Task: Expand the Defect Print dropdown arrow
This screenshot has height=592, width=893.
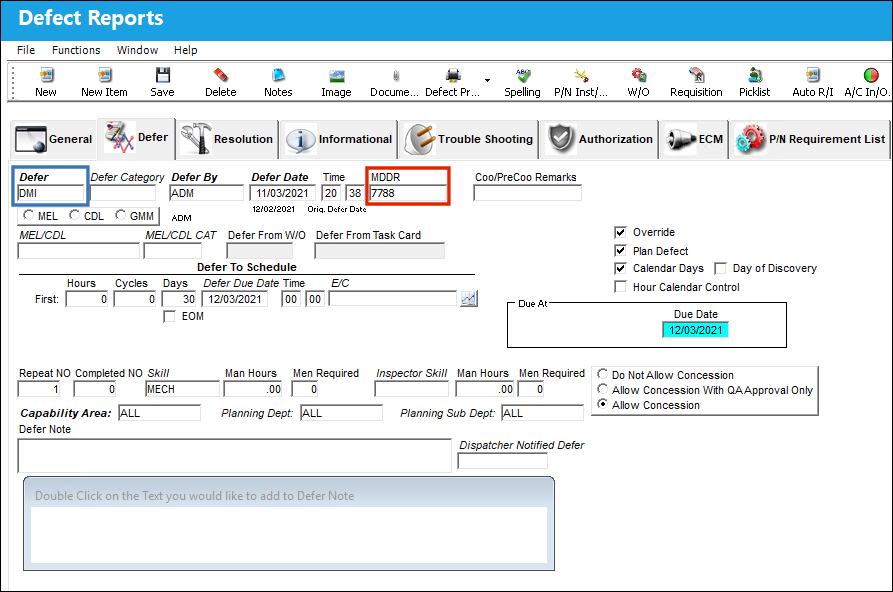Action: coord(488,80)
